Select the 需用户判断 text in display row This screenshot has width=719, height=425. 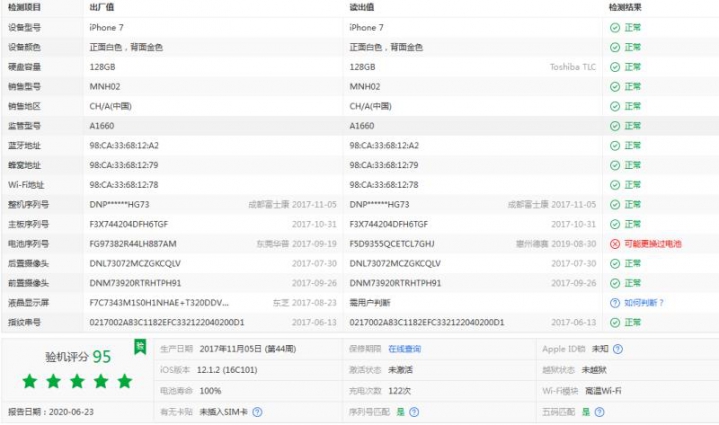pyautogui.click(x=370, y=303)
